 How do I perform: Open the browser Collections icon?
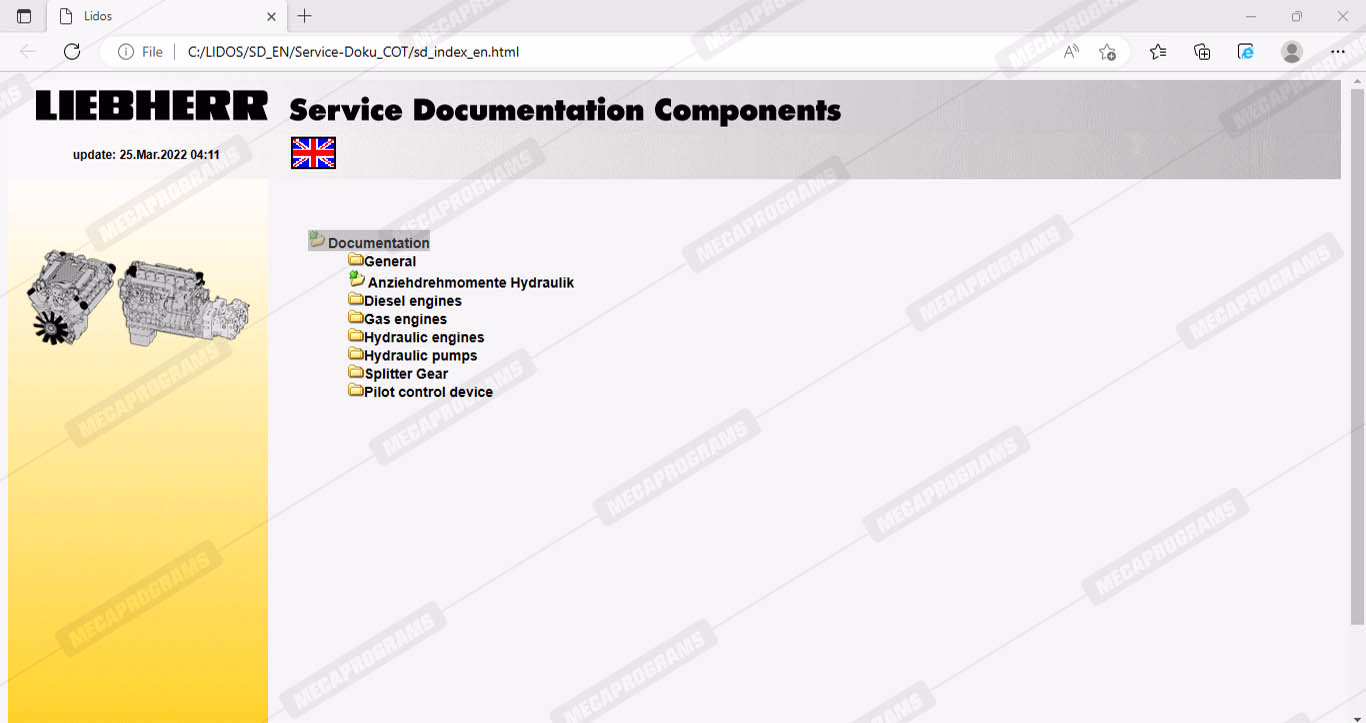(x=1202, y=52)
